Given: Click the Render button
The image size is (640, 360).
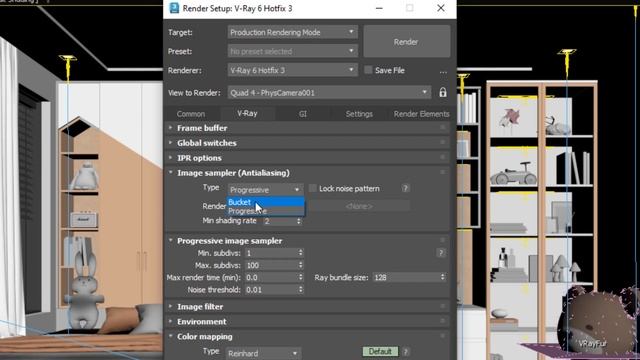Looking at the screenshot, I should pyautogui.click(x=407, y=42).
